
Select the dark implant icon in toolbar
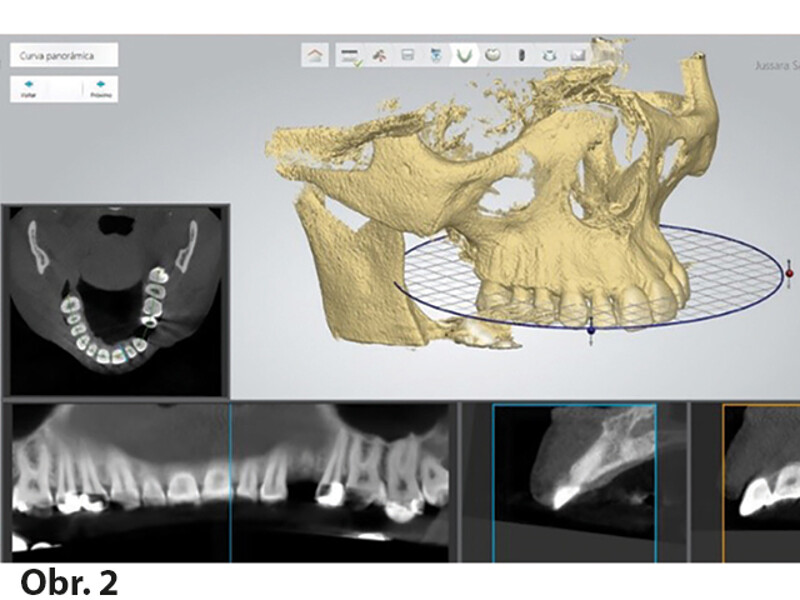(521, 56)
